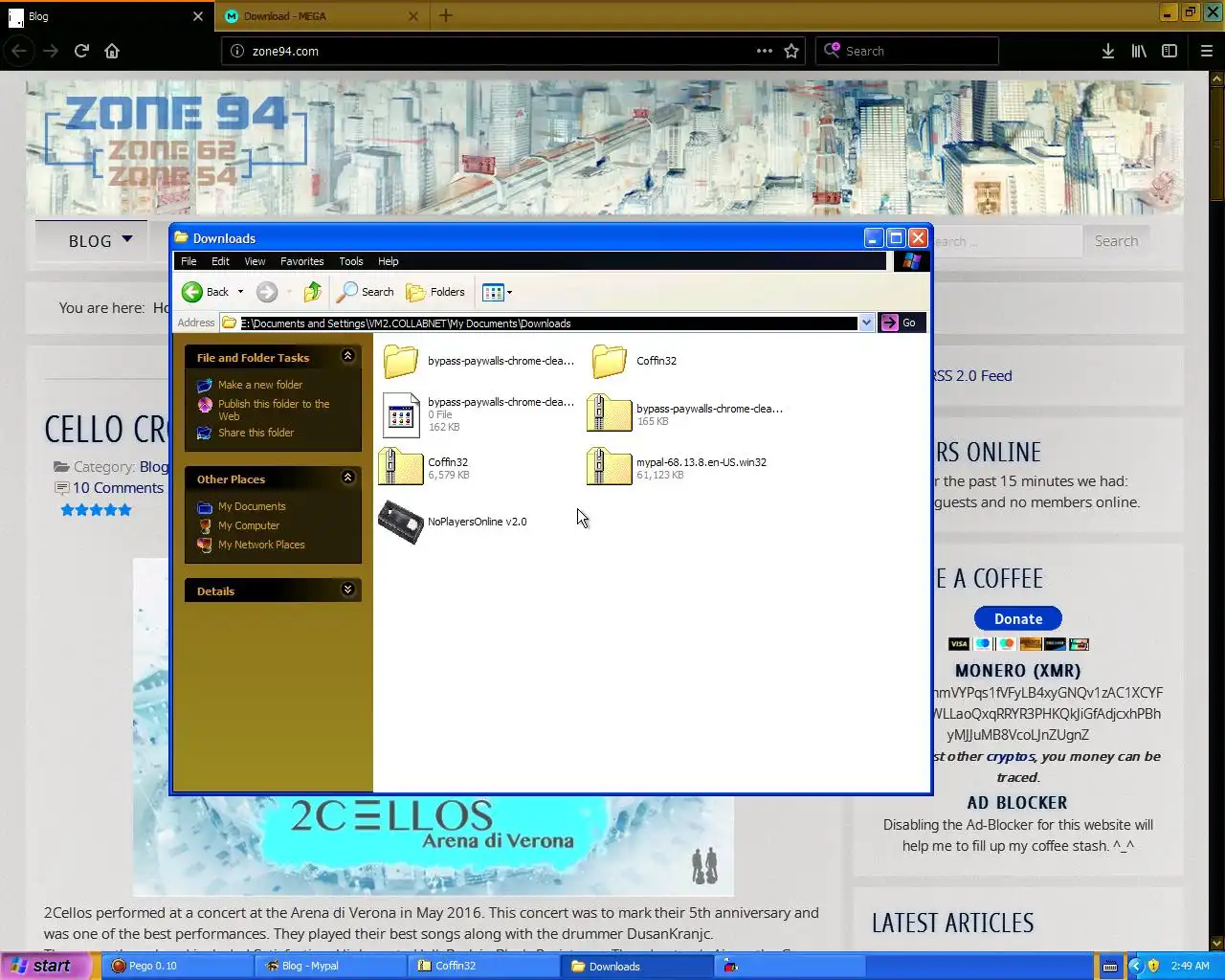The height and width of the screenshot is (980, 1225).
Task: Click RSS 2.0 Feed link
Action: click(x=972, y=376)
